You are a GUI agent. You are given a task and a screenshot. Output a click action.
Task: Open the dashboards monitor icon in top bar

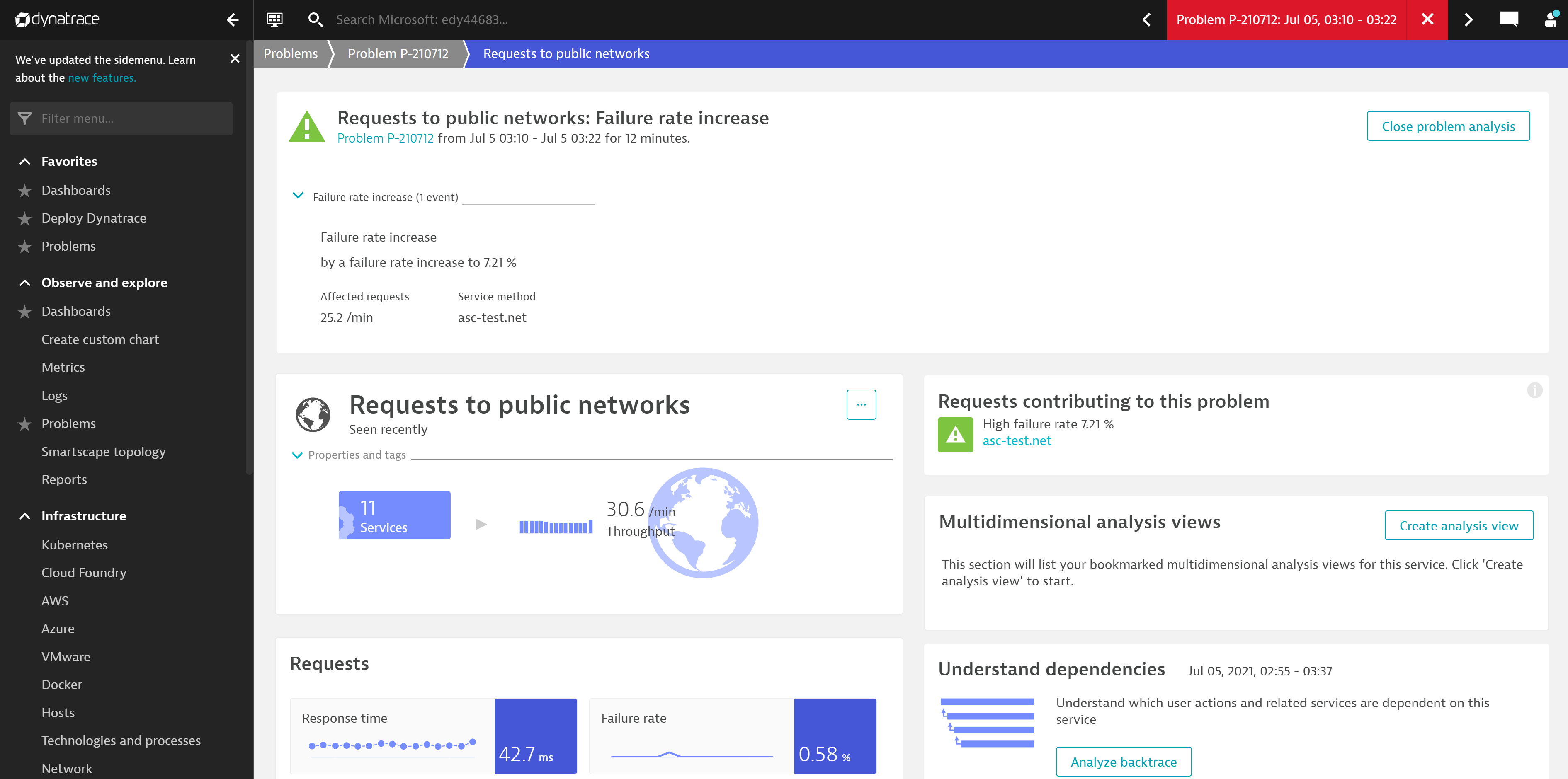tap(274, 19)
